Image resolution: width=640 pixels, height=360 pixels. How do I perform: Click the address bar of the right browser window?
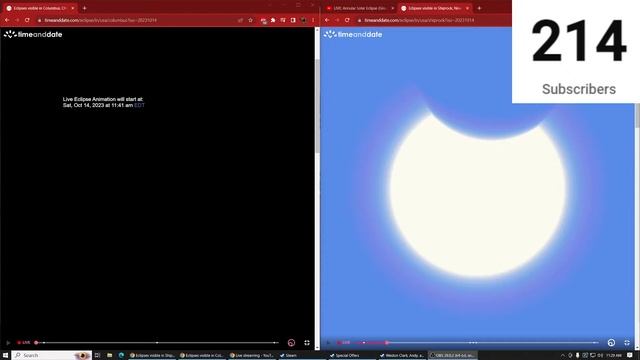coord(433,20)
